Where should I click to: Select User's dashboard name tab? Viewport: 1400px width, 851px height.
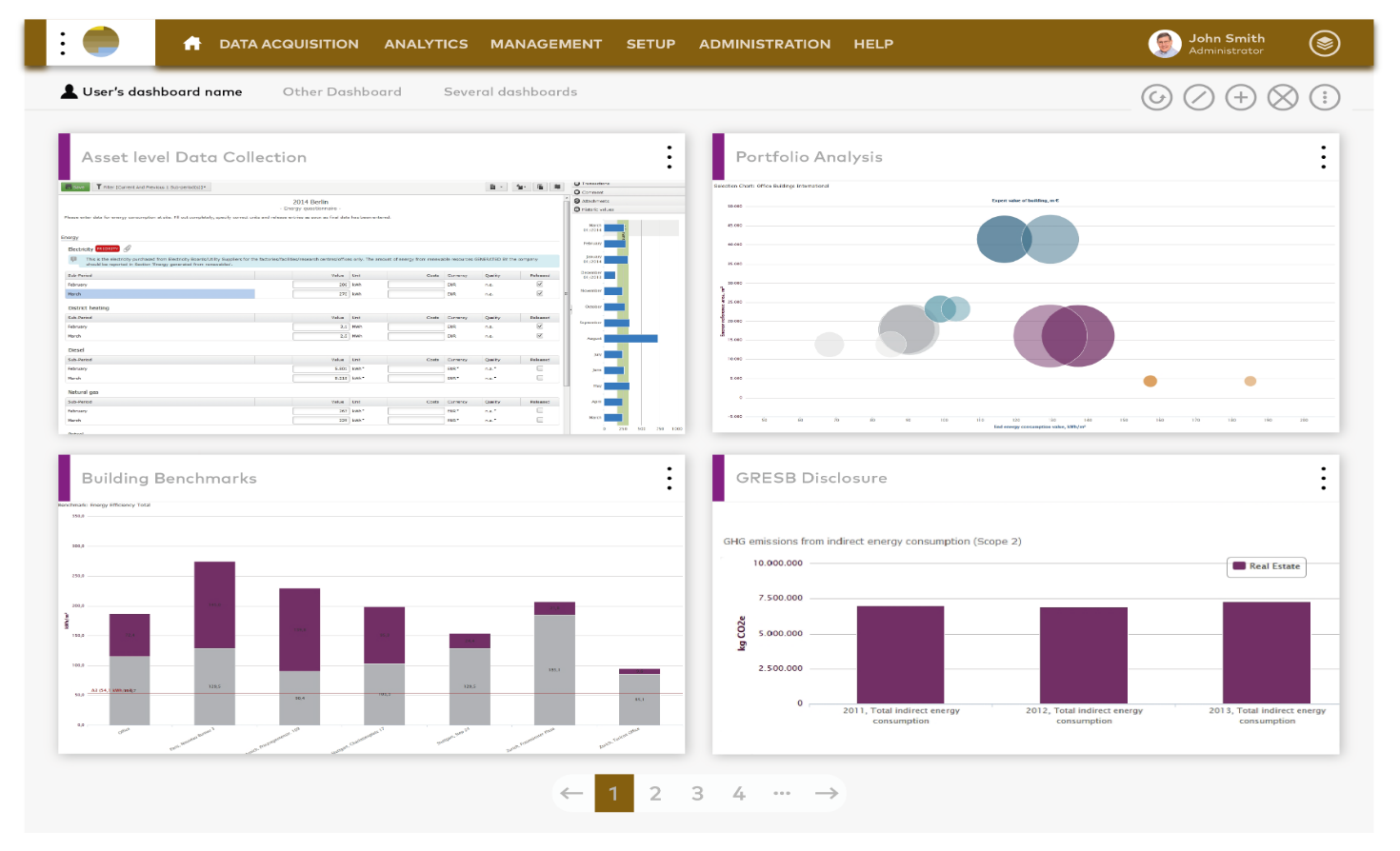pyautogui.click(x=162, y=91)
